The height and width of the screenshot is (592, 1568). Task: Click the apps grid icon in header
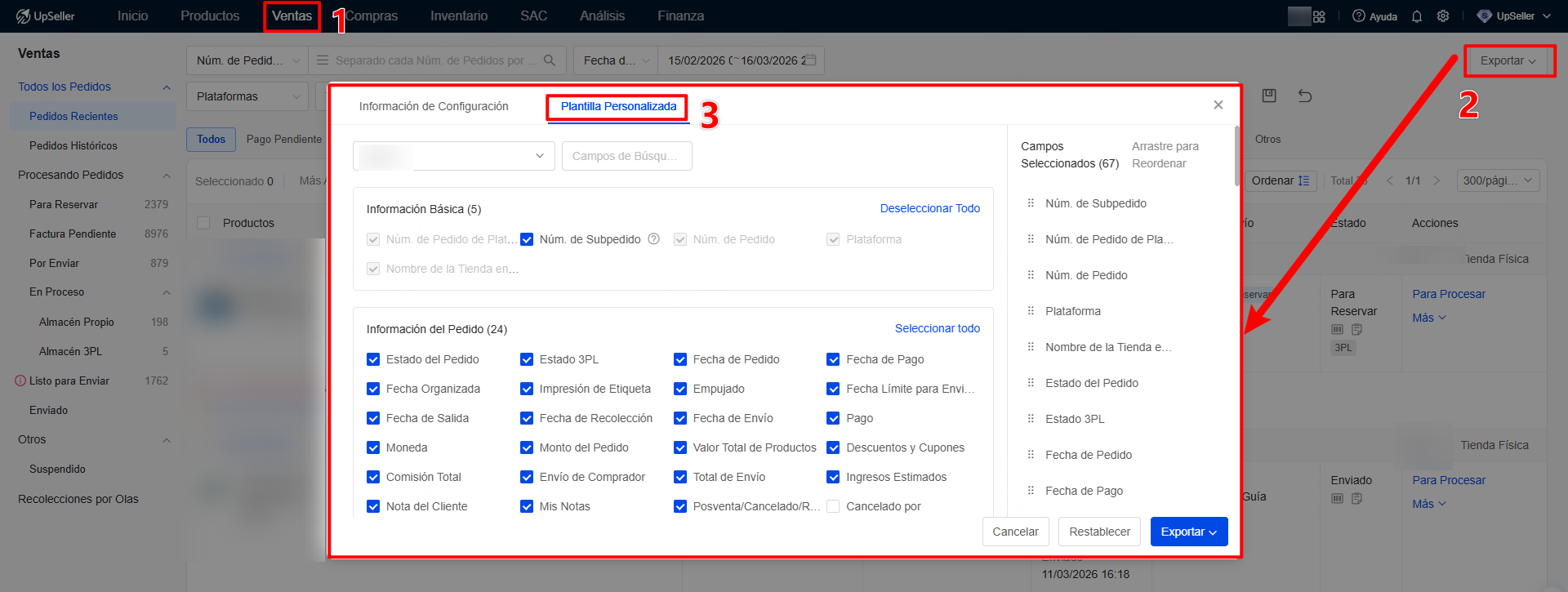1319,16
